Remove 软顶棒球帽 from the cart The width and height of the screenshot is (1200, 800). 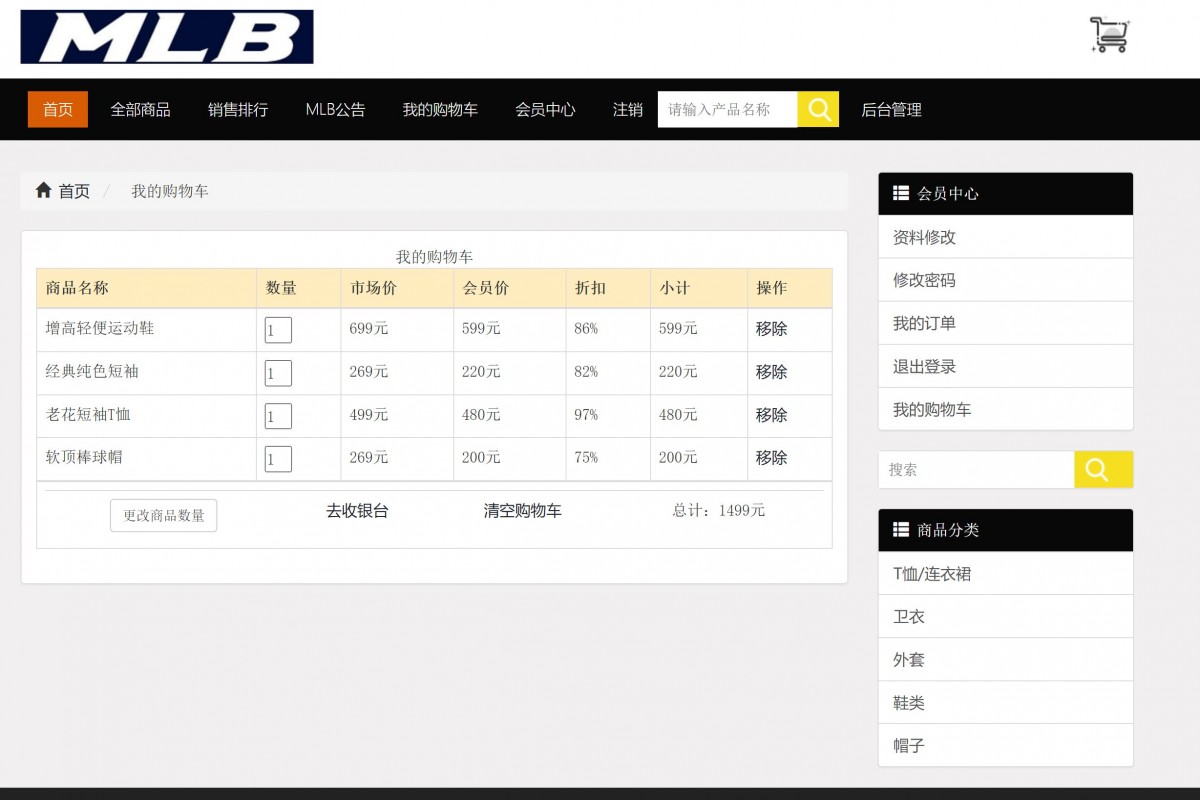771,458
